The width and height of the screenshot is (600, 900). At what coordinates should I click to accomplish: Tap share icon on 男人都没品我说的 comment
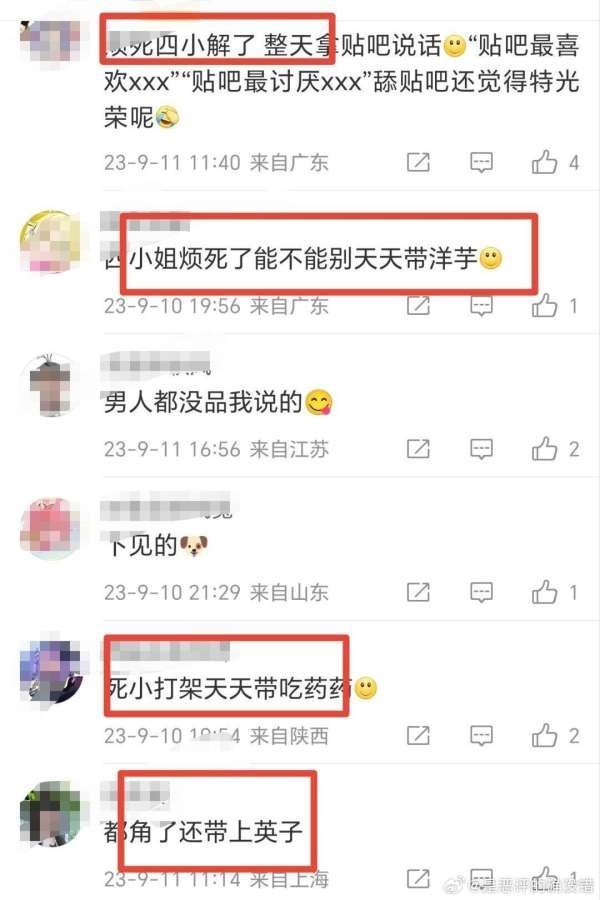tap(418, 449)
